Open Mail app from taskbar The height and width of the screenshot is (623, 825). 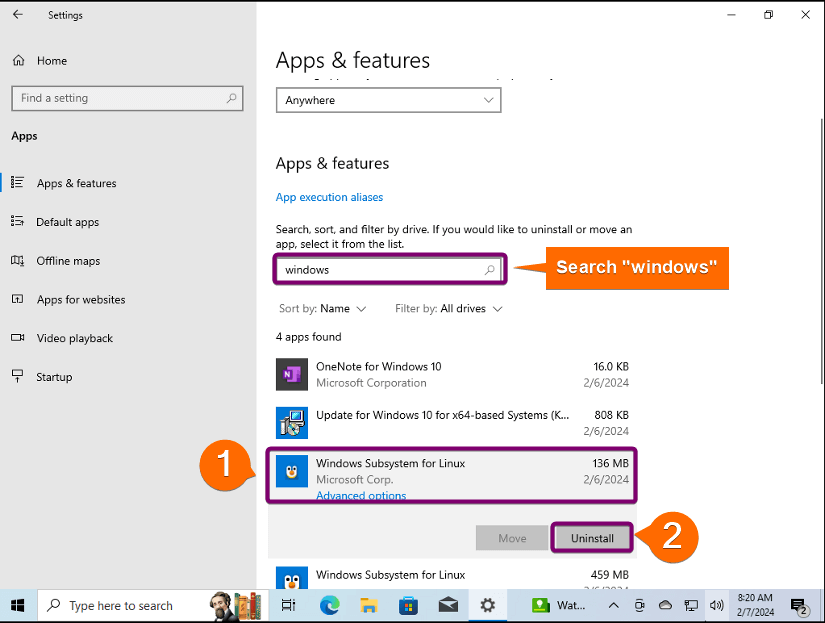pos(448,606)
